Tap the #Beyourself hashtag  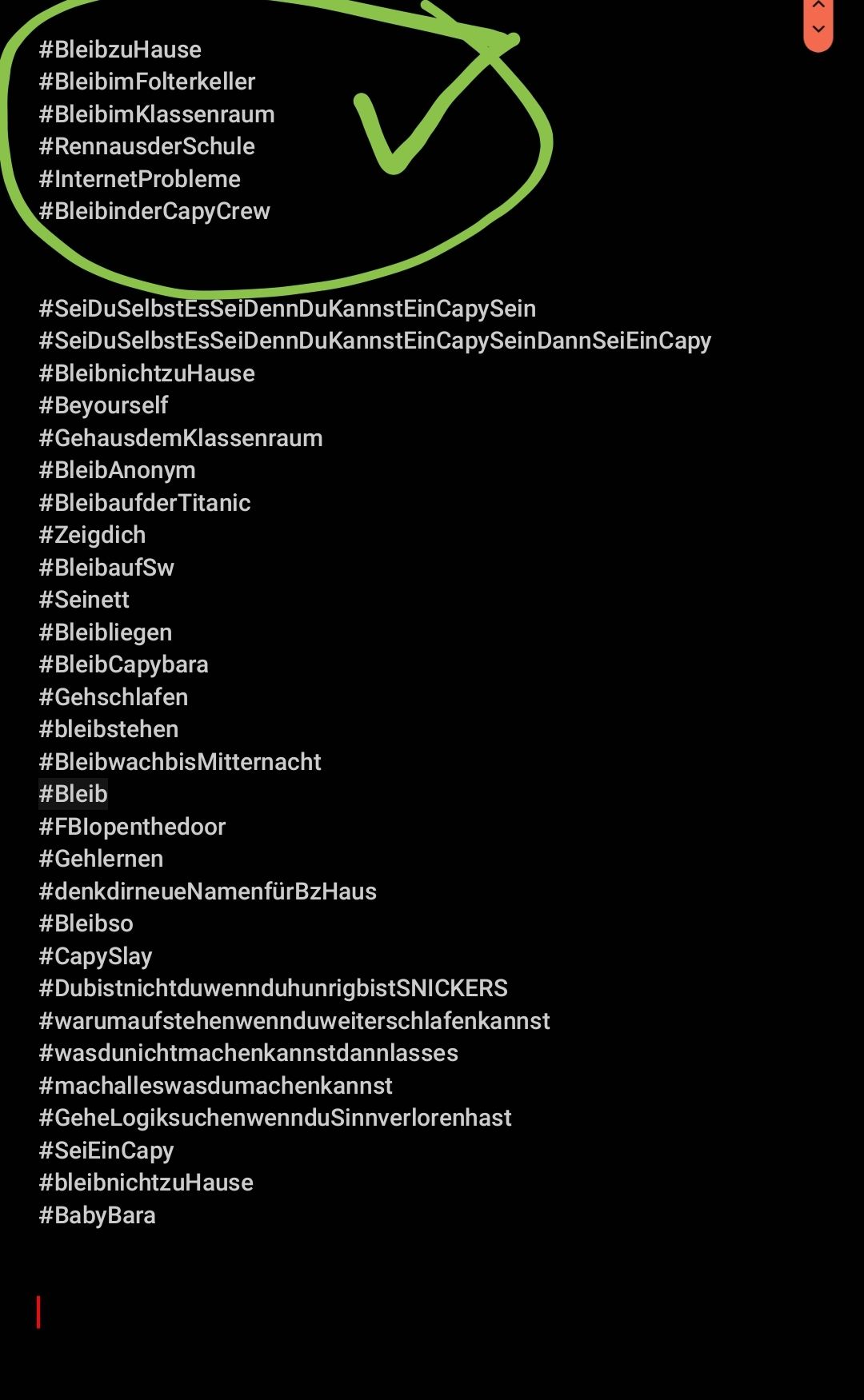click(x=103, y=405)
